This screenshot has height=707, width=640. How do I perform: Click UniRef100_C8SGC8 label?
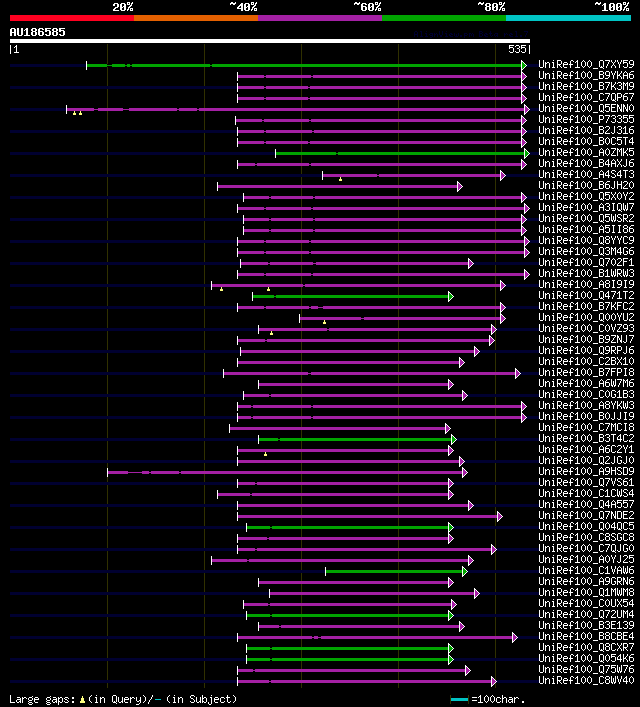point(586,537)
